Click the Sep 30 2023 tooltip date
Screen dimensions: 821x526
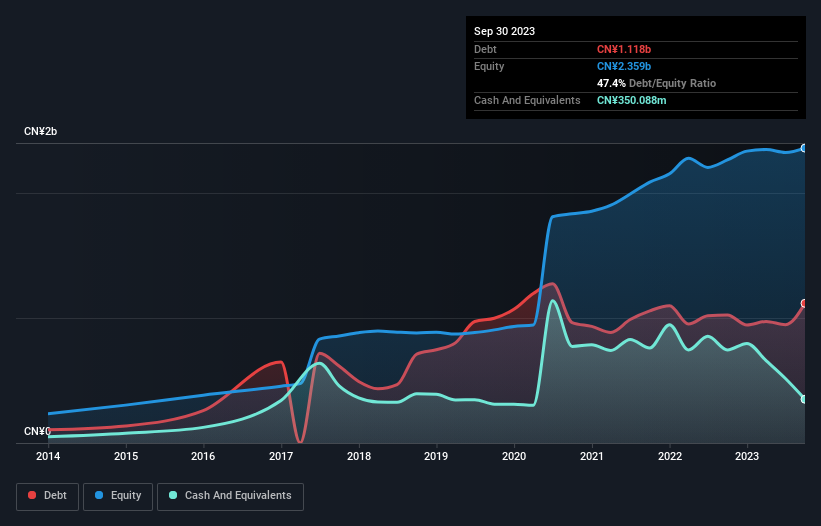504,31
